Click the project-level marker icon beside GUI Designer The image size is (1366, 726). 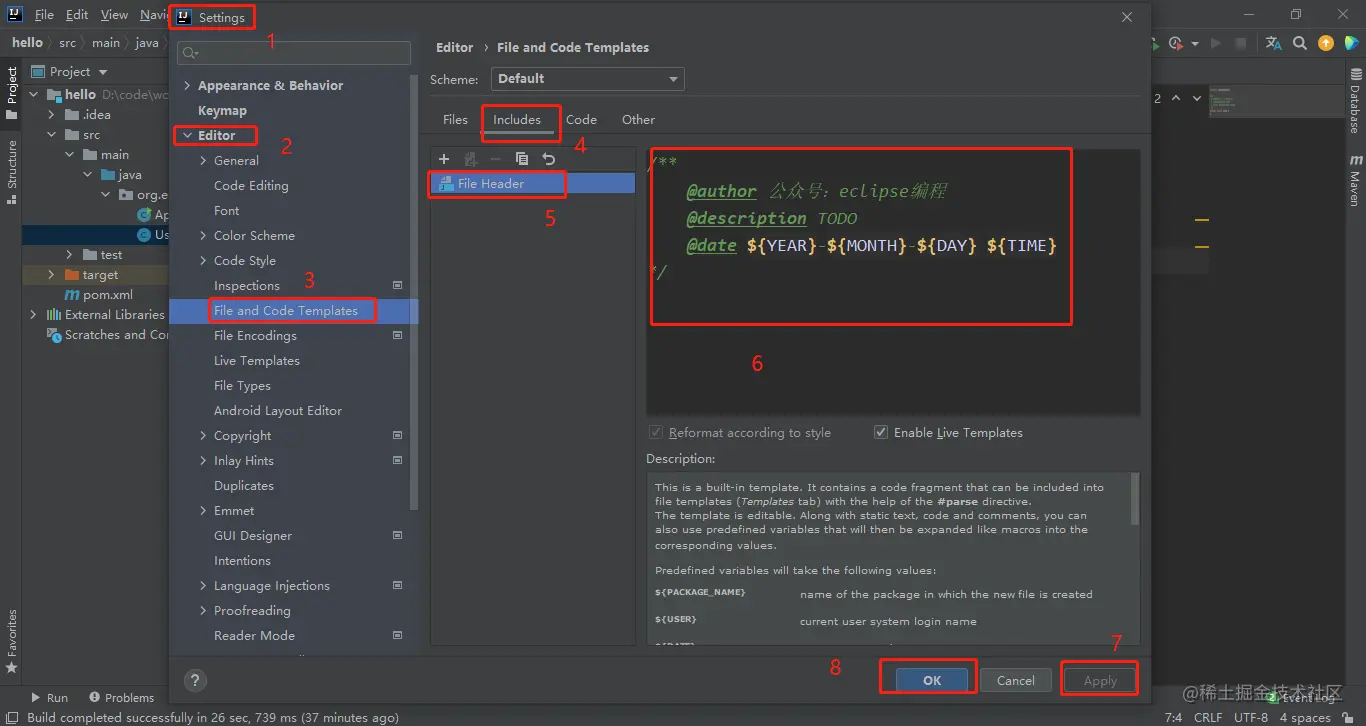coord(397,535)
